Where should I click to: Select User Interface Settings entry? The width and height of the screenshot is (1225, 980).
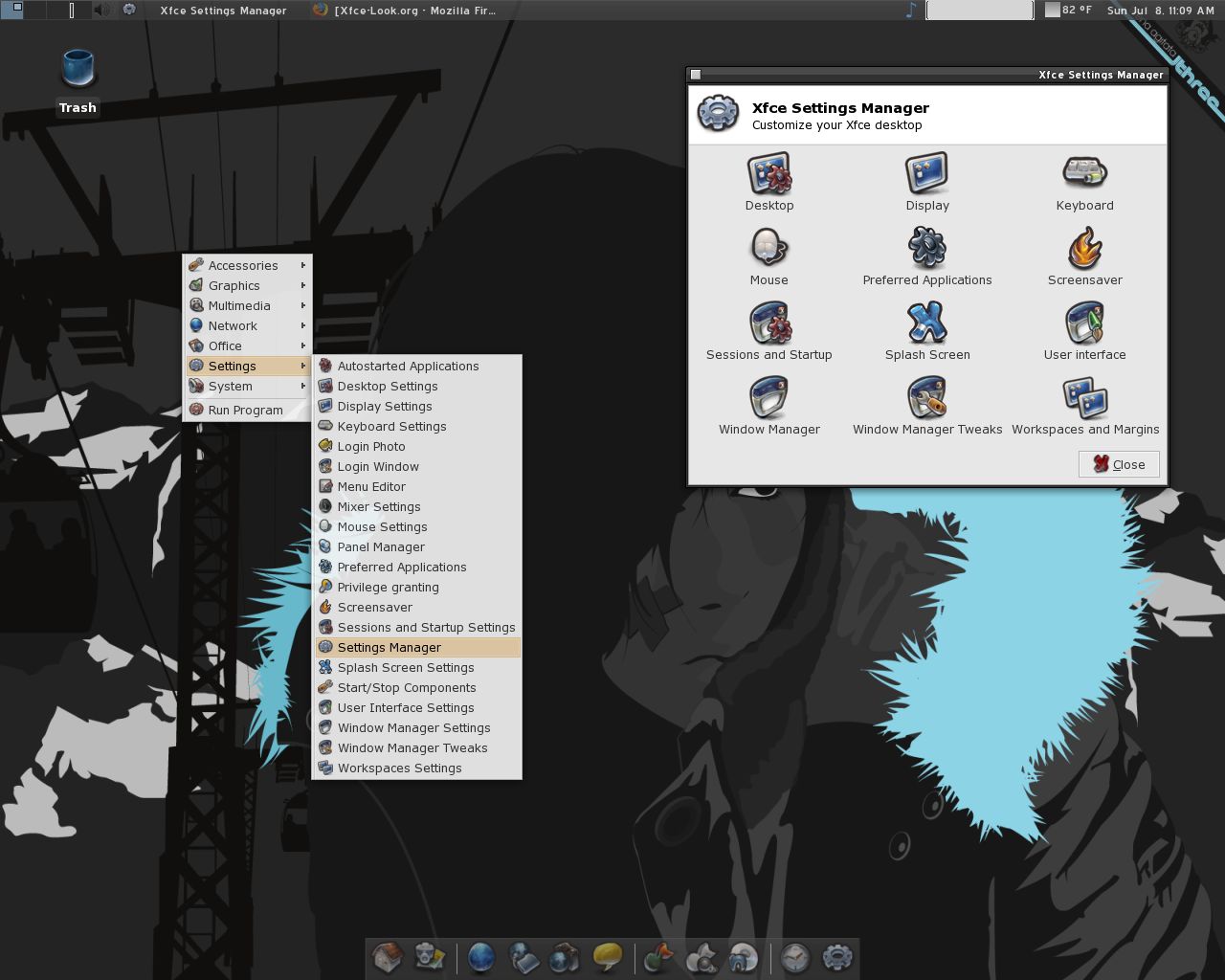[x=417, y=707]
